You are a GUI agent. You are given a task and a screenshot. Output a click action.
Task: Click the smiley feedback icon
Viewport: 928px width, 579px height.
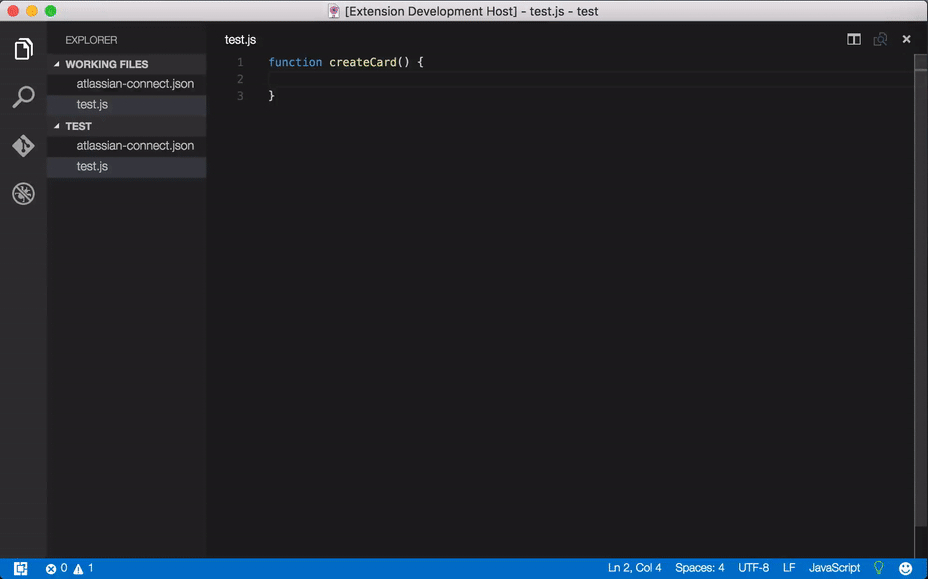[x=906, y=568]
